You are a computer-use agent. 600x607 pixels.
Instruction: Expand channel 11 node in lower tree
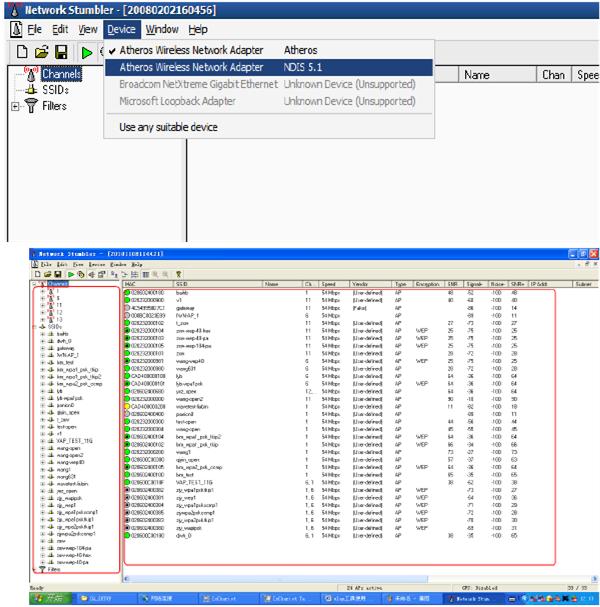[43, 305]
